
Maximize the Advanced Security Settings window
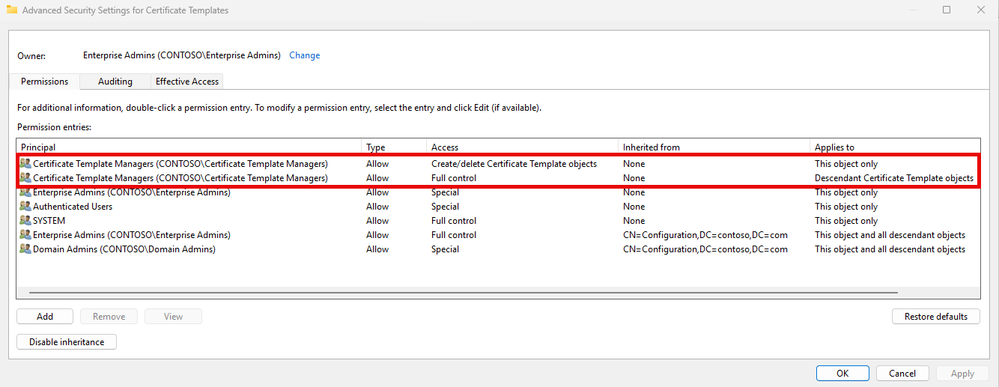(x=946, y=10)
